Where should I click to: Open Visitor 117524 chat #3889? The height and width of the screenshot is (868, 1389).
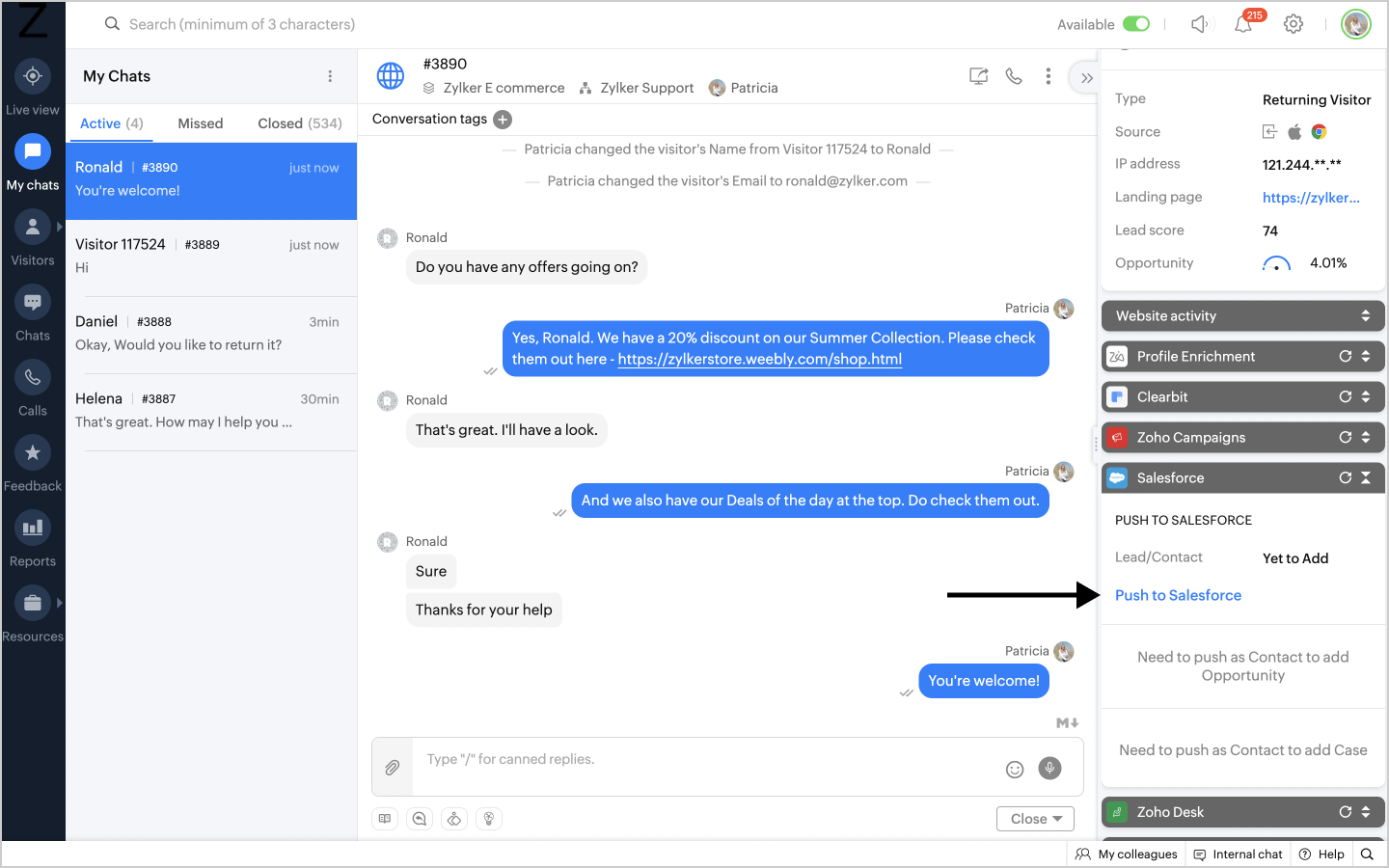pos(211,258)
